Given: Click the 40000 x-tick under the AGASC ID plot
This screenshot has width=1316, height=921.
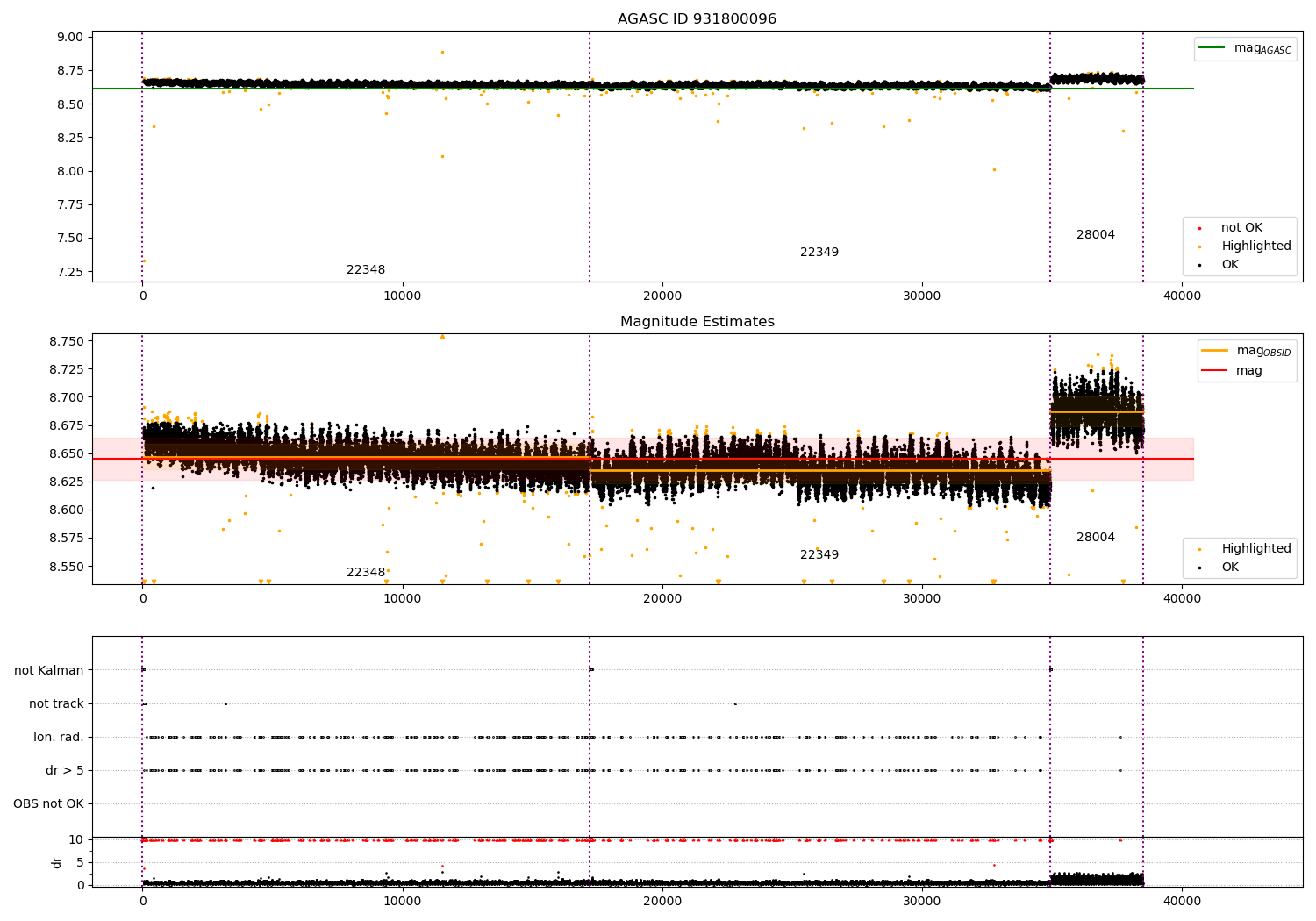Looking at the screenshot, I should (1182, 296).
